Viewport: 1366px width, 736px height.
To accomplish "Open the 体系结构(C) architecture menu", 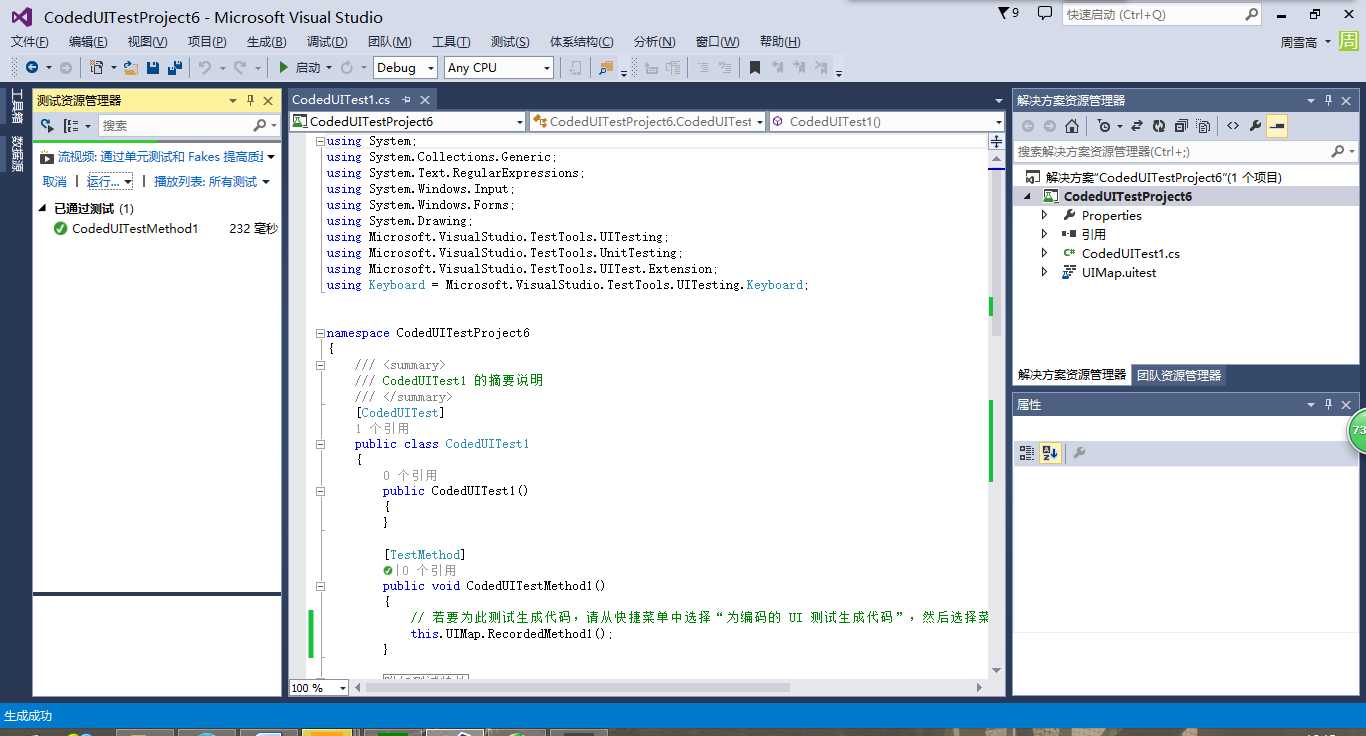I will [582, 41].
